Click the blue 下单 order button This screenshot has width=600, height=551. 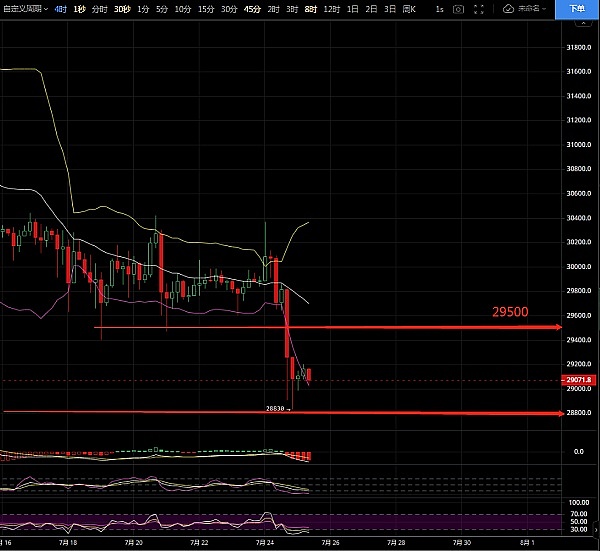(577, 9)
